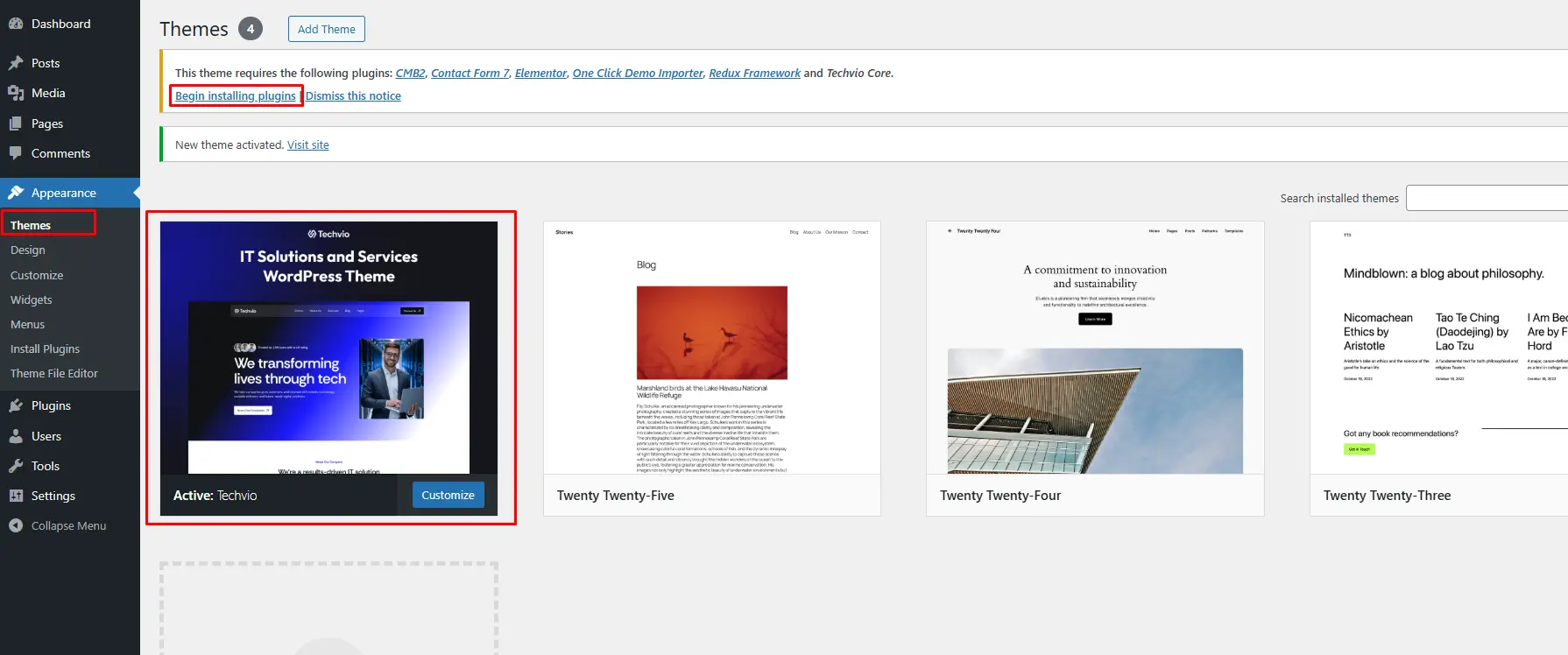Select the Twenty Twenty-Four theme screenshot
The image size is (1568, 655).
tap(1095, 348)
